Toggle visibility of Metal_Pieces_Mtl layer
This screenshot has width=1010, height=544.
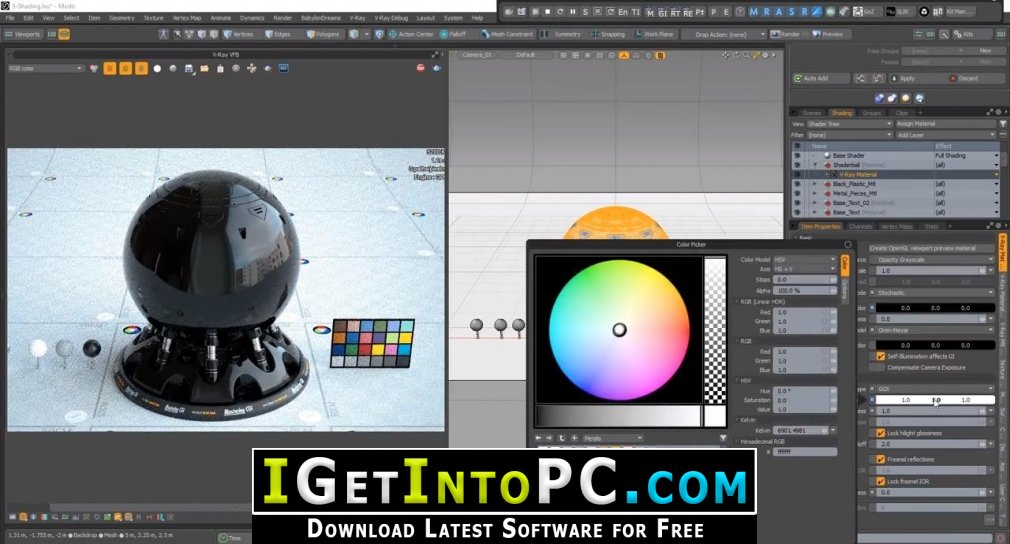[x=797, y=194]
